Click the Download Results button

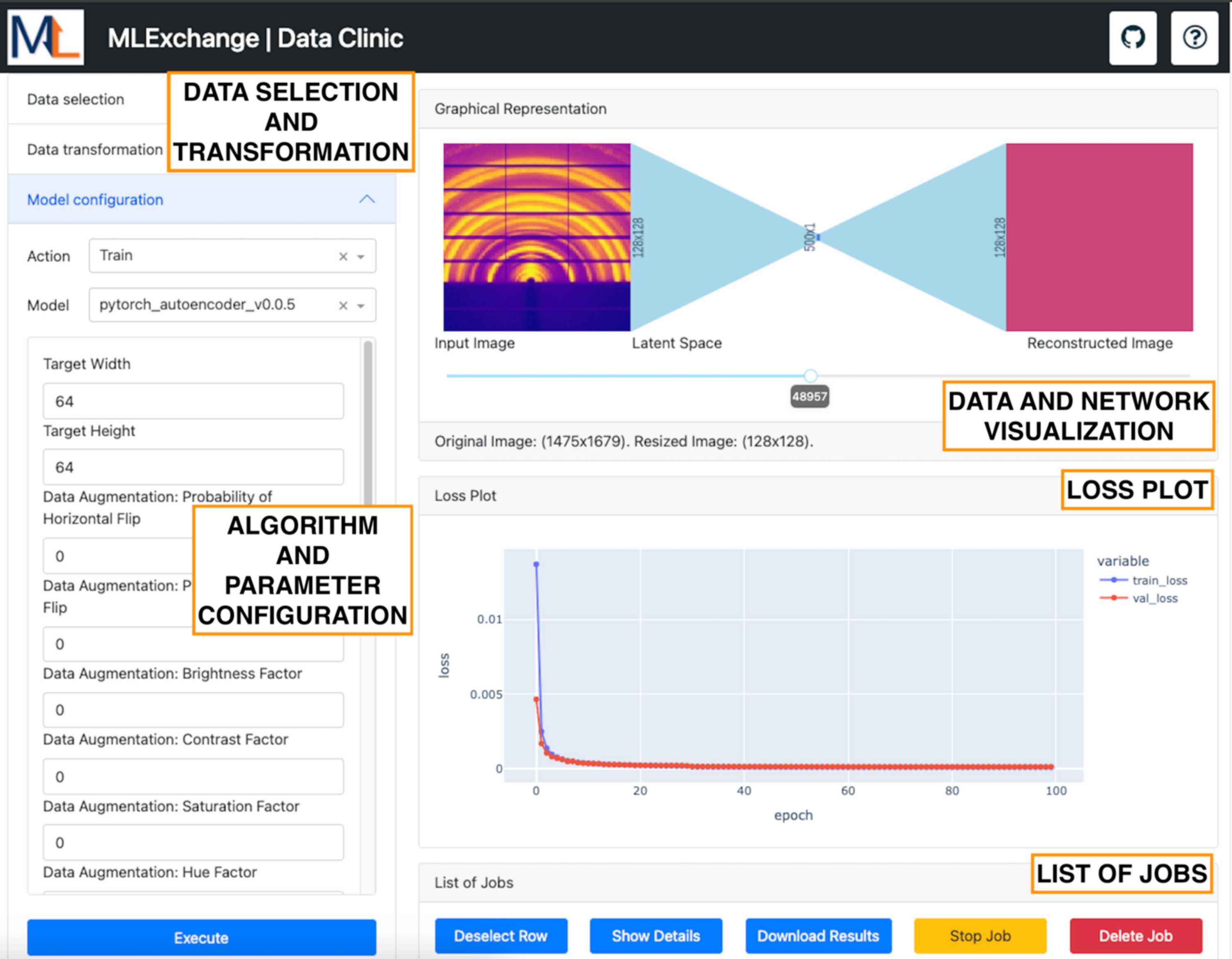coord(818,936)
